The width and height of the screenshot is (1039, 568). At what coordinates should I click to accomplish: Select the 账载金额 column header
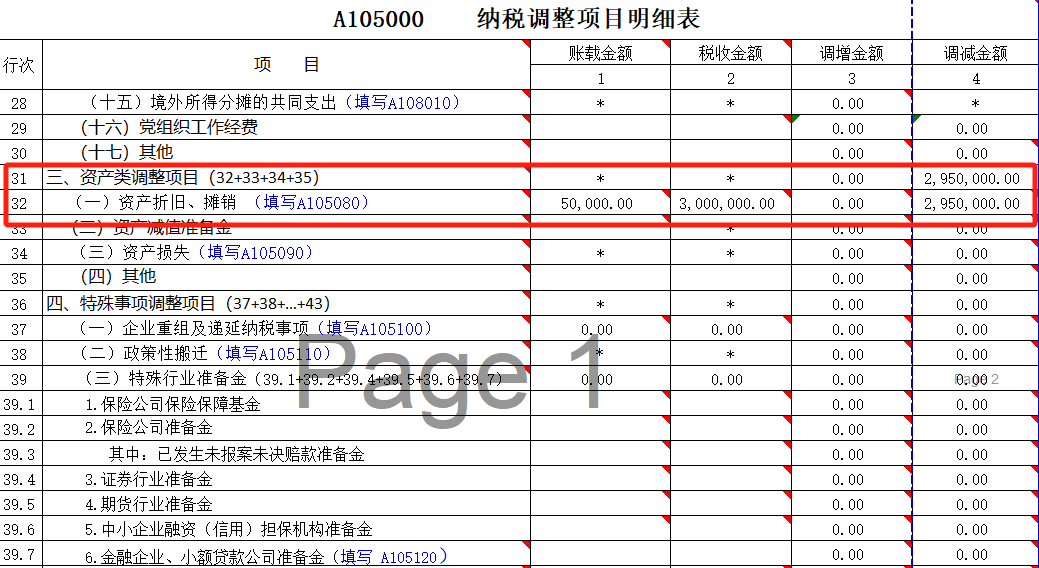(x=600, y=53)
